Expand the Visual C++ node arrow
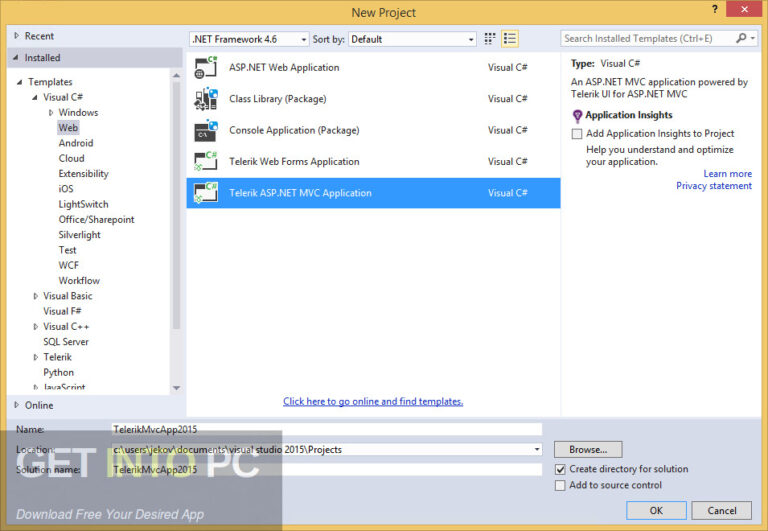This screenshot has height=531, width=768. [35, 327]
